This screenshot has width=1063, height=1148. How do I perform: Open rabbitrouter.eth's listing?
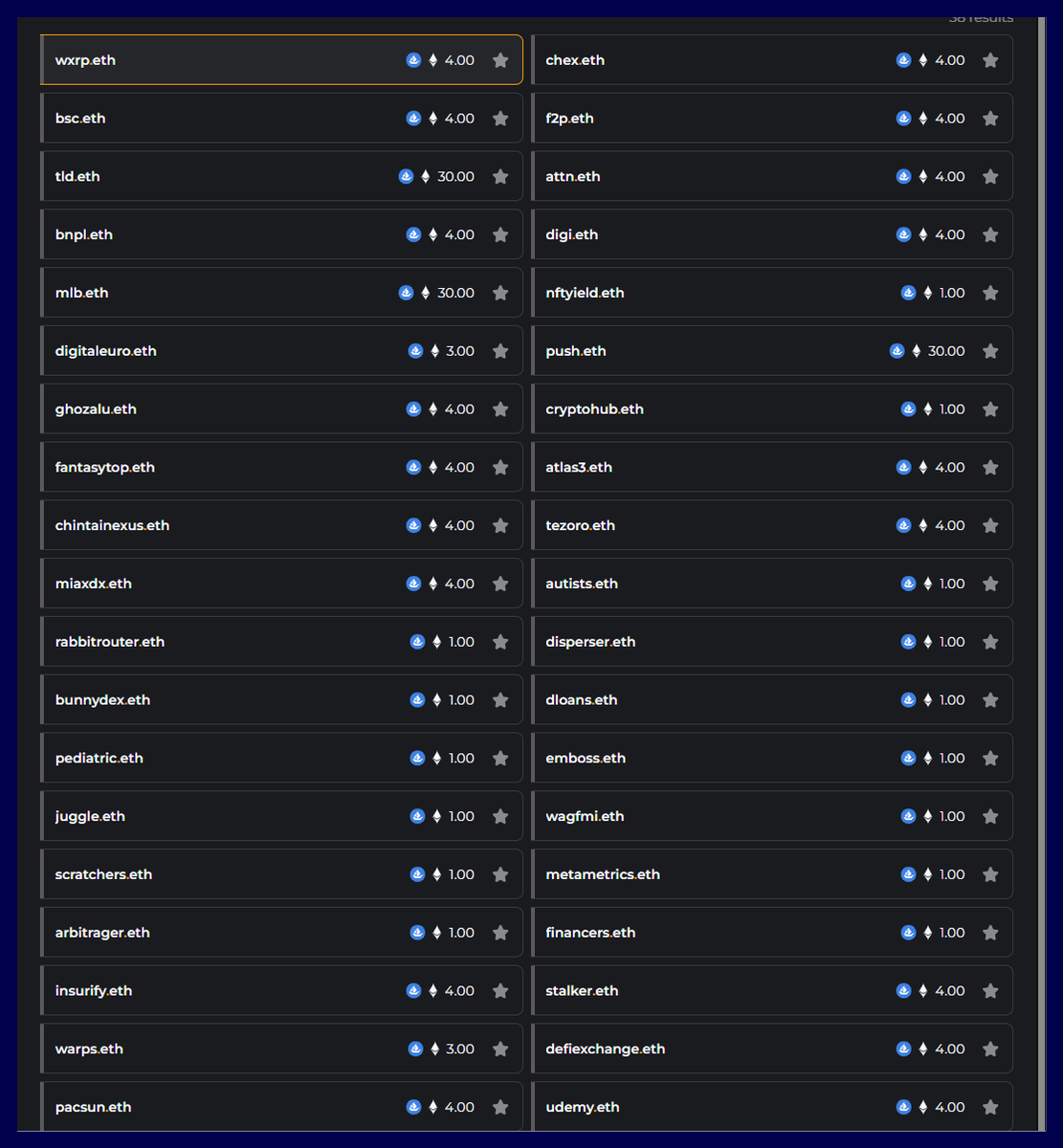(x=110, y=641)
